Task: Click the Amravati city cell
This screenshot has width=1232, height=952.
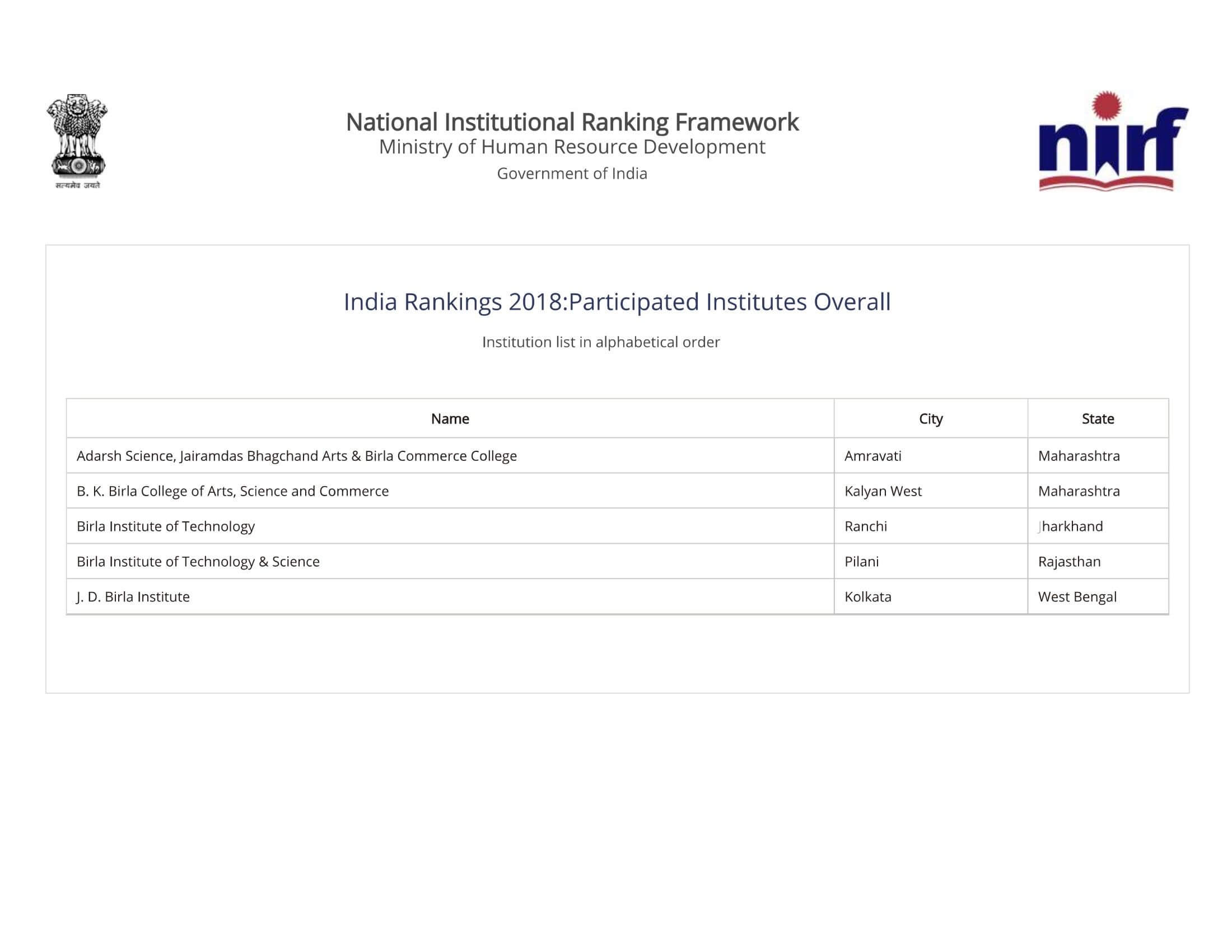Action: (x=872, y=456)
